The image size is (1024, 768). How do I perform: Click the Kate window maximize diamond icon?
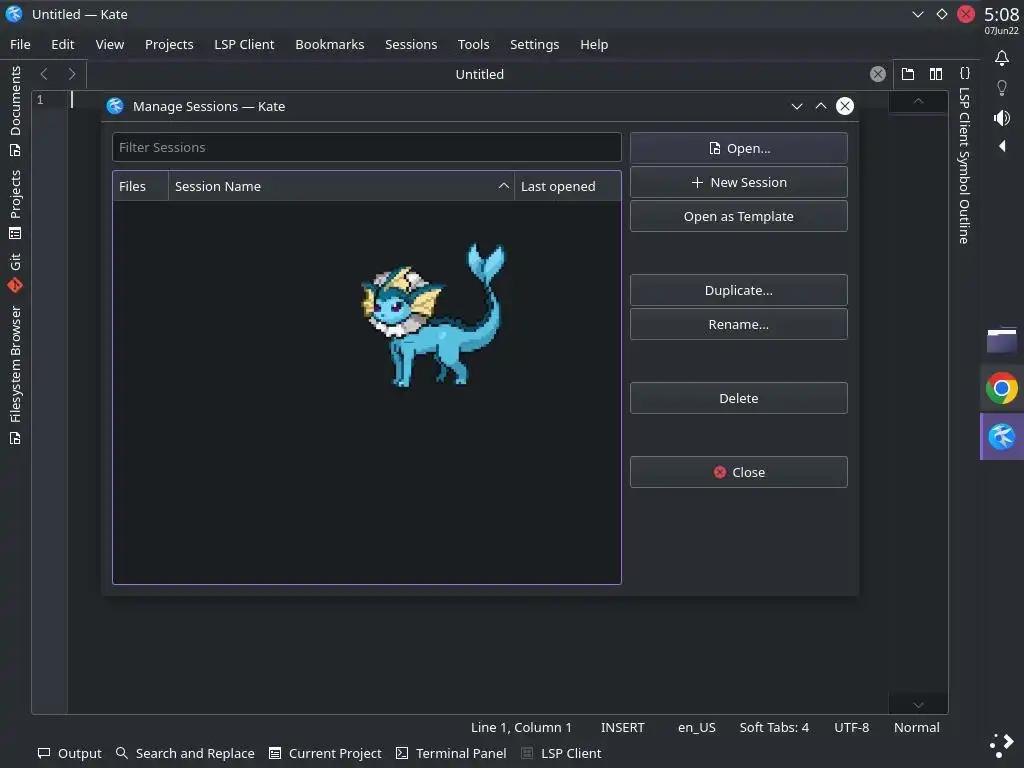coord(942,14)
